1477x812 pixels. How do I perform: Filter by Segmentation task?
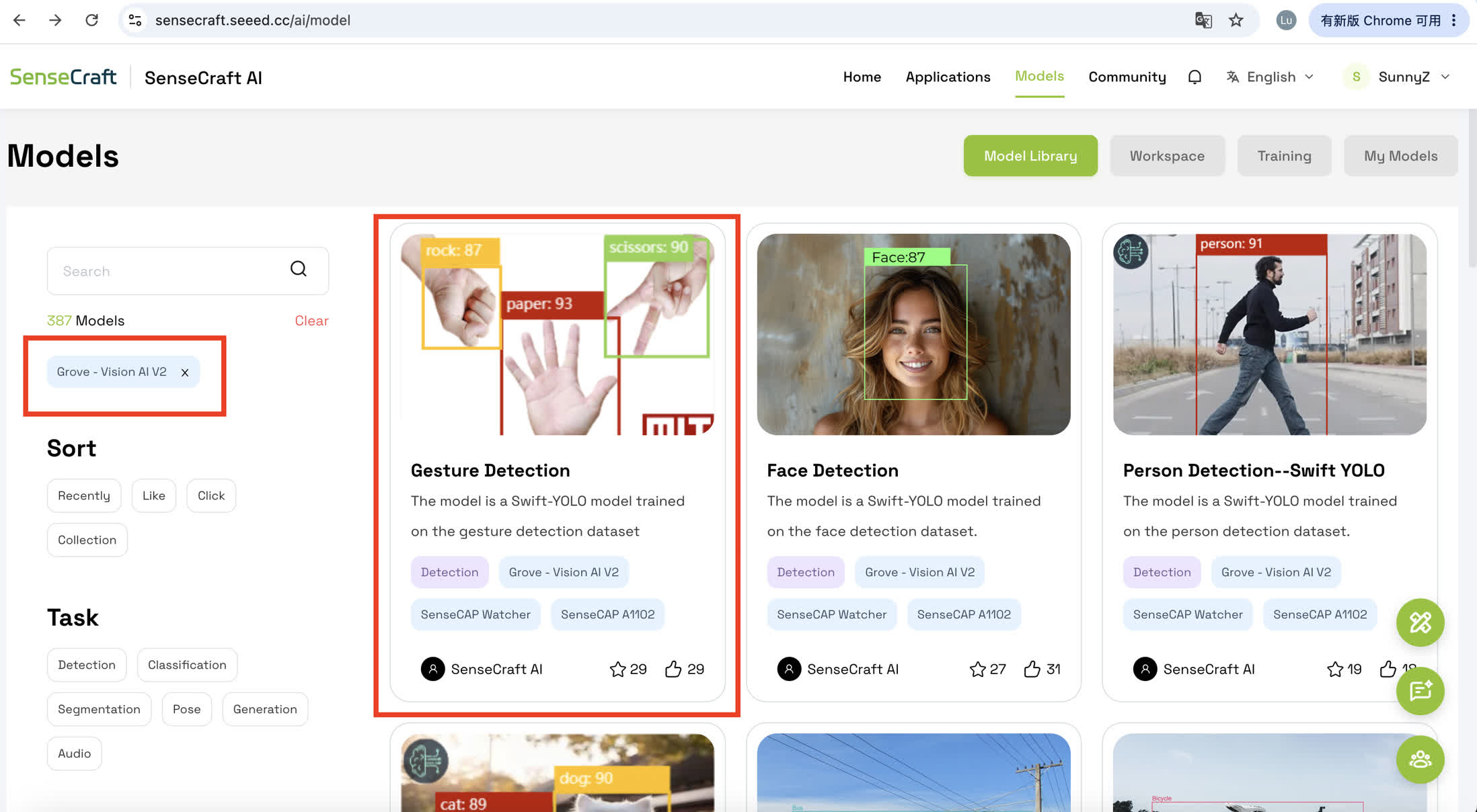pyautogui.click(x=99, y=709)
